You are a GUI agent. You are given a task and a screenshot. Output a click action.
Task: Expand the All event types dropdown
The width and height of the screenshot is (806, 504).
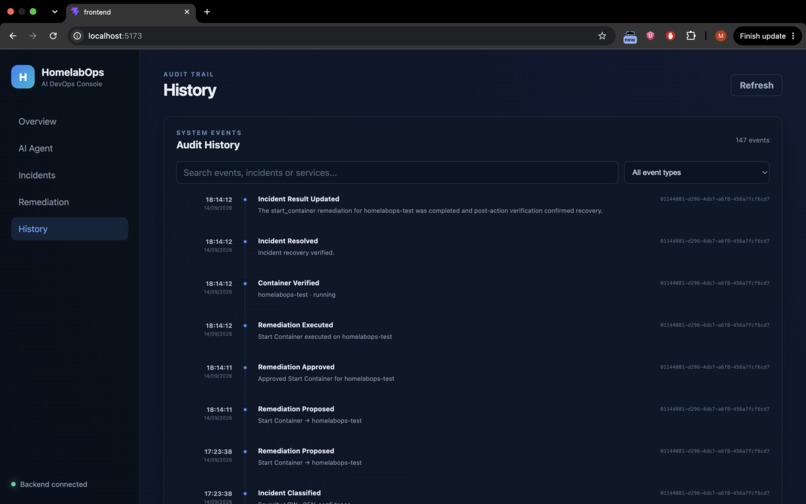tap(697, 172)
